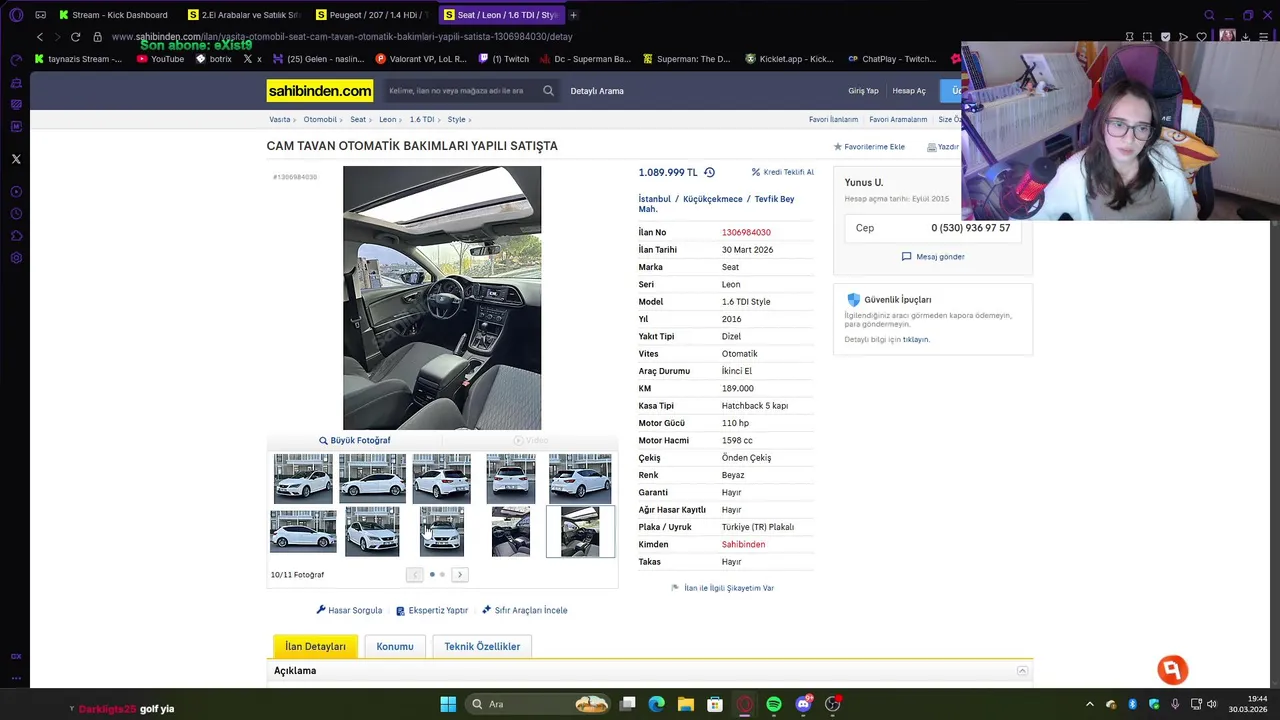The image size is (1280, 720).
Task: Go to previous thumbnail page arrow
Action: [414, 575]
